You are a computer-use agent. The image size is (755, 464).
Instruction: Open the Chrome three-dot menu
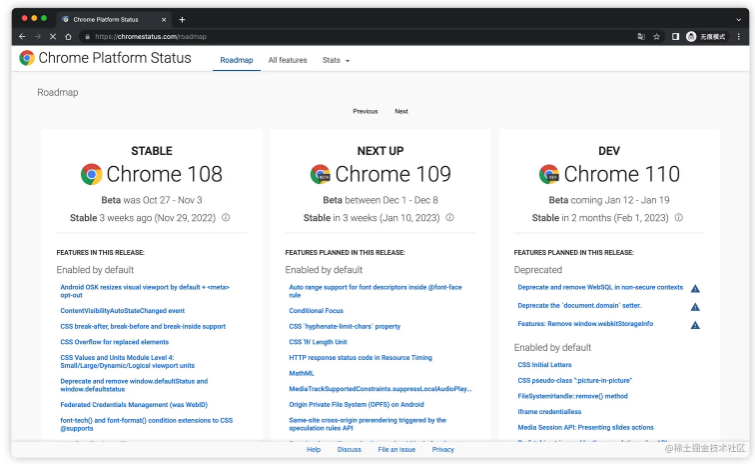click(739, 37)
